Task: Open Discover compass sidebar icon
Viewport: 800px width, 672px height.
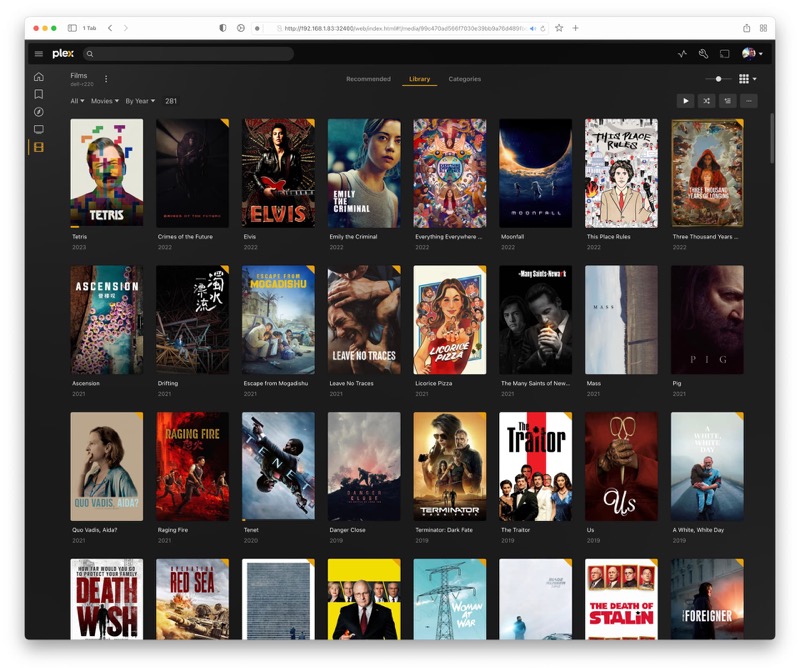Action: [x=39, y=112]
